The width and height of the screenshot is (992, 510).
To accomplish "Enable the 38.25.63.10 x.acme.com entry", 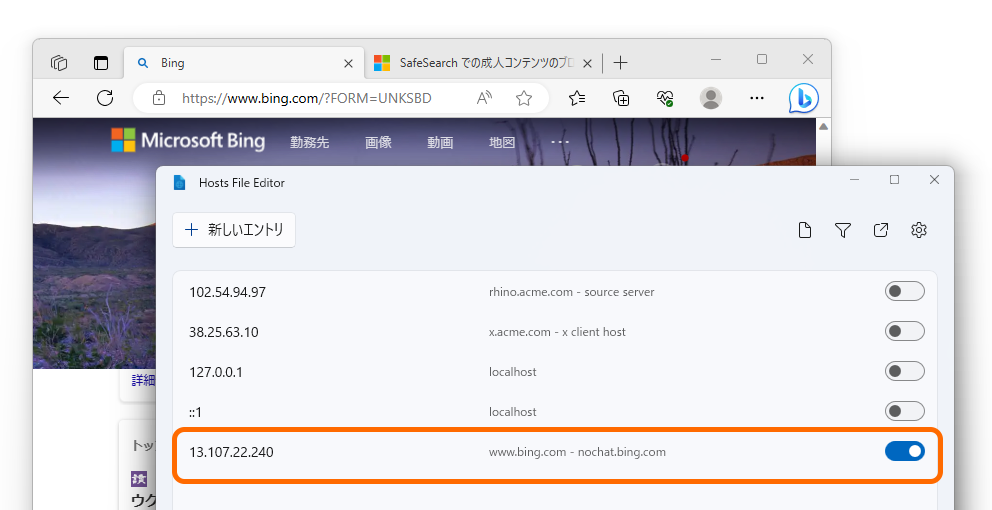I will tap(905, 331).
